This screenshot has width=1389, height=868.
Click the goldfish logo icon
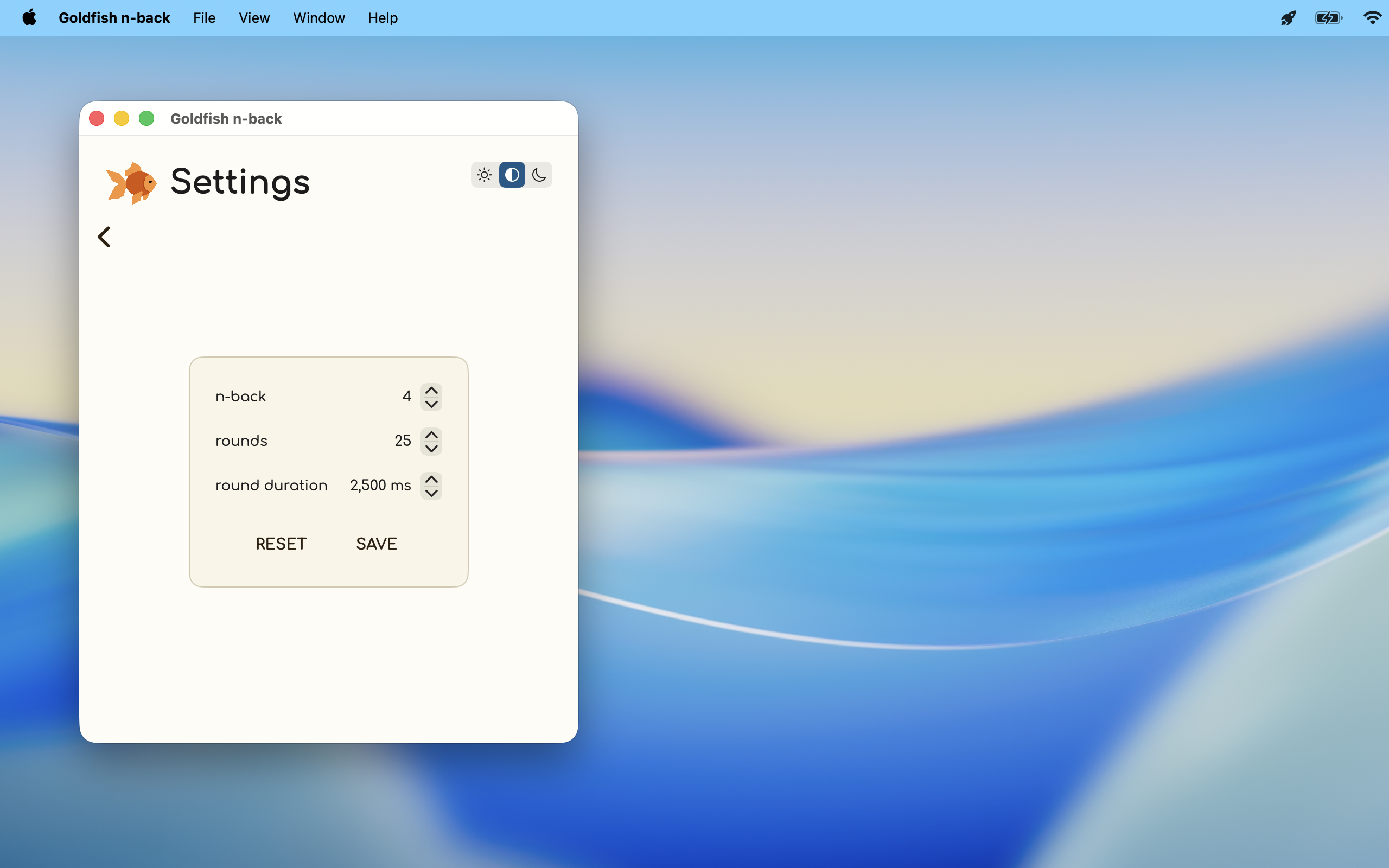click(131, 183)
